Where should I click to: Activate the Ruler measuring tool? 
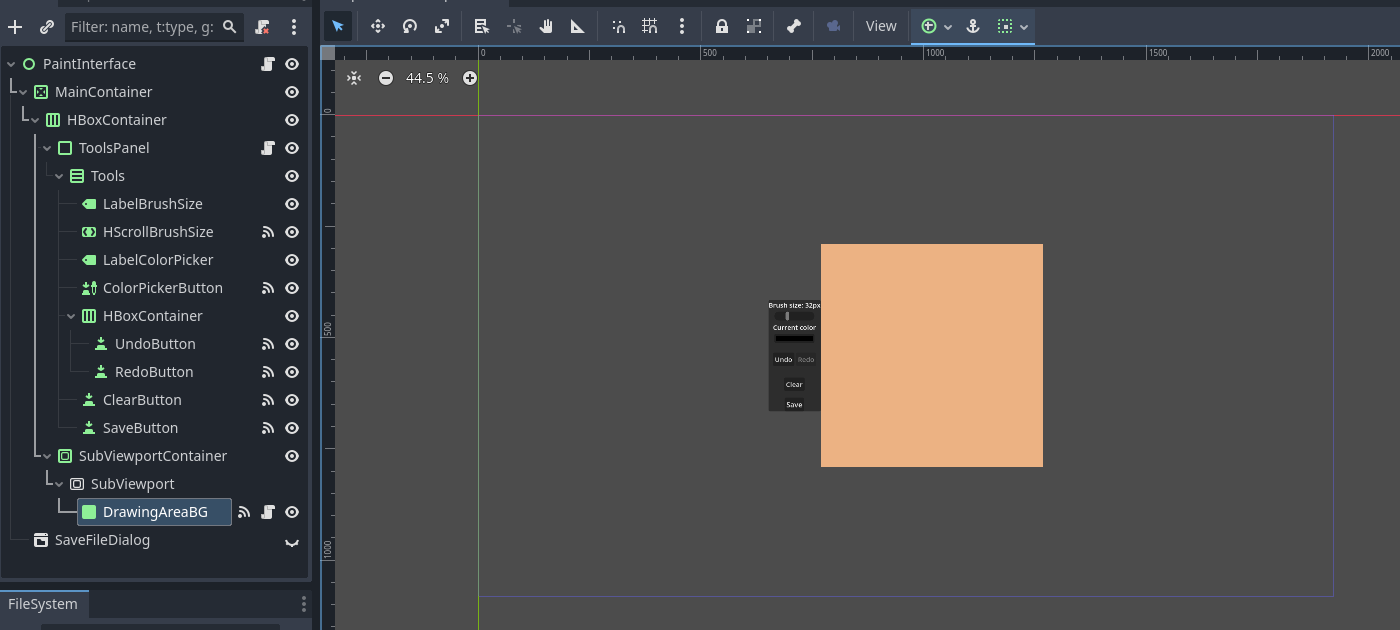[578, 26]
